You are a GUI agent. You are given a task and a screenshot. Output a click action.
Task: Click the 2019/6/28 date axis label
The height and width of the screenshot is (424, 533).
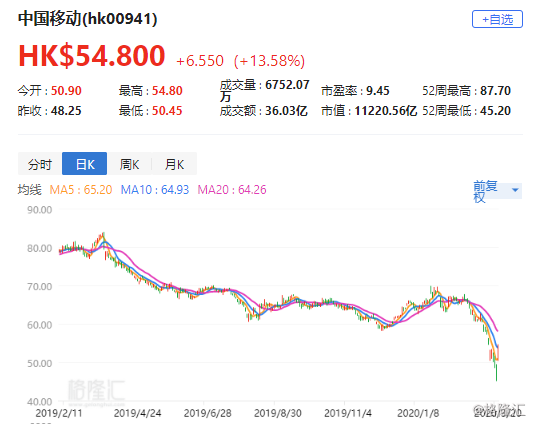pyautogui.click(x=207, y=413)
